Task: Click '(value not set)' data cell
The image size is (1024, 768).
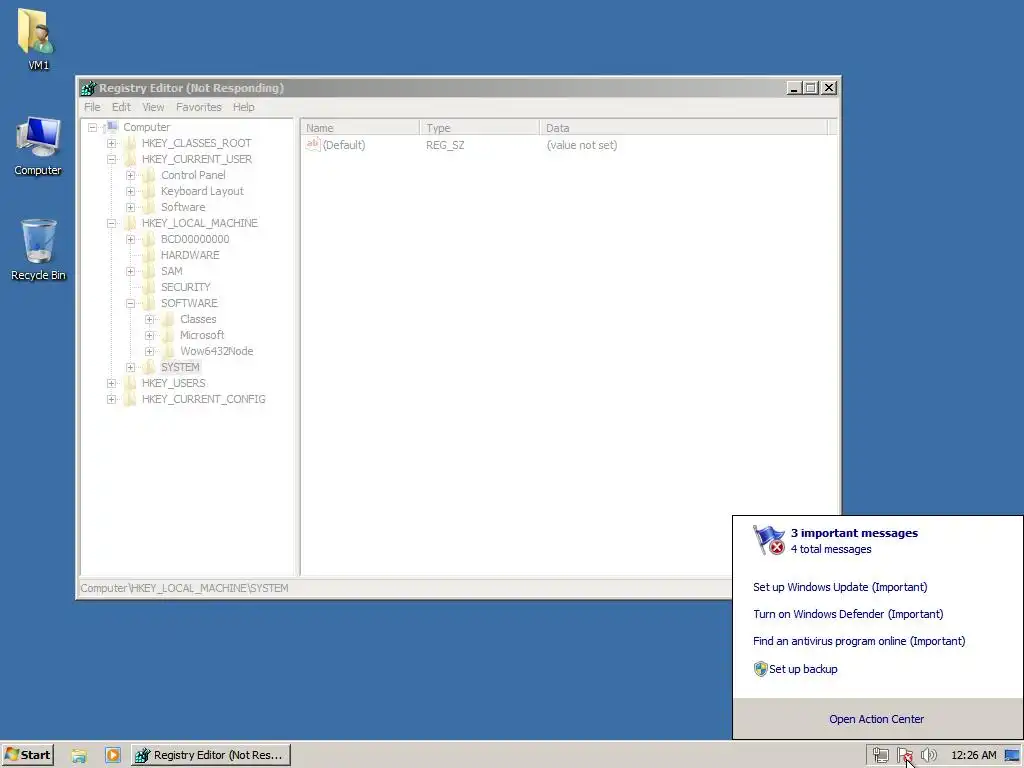Action: (x=582, y=145)
